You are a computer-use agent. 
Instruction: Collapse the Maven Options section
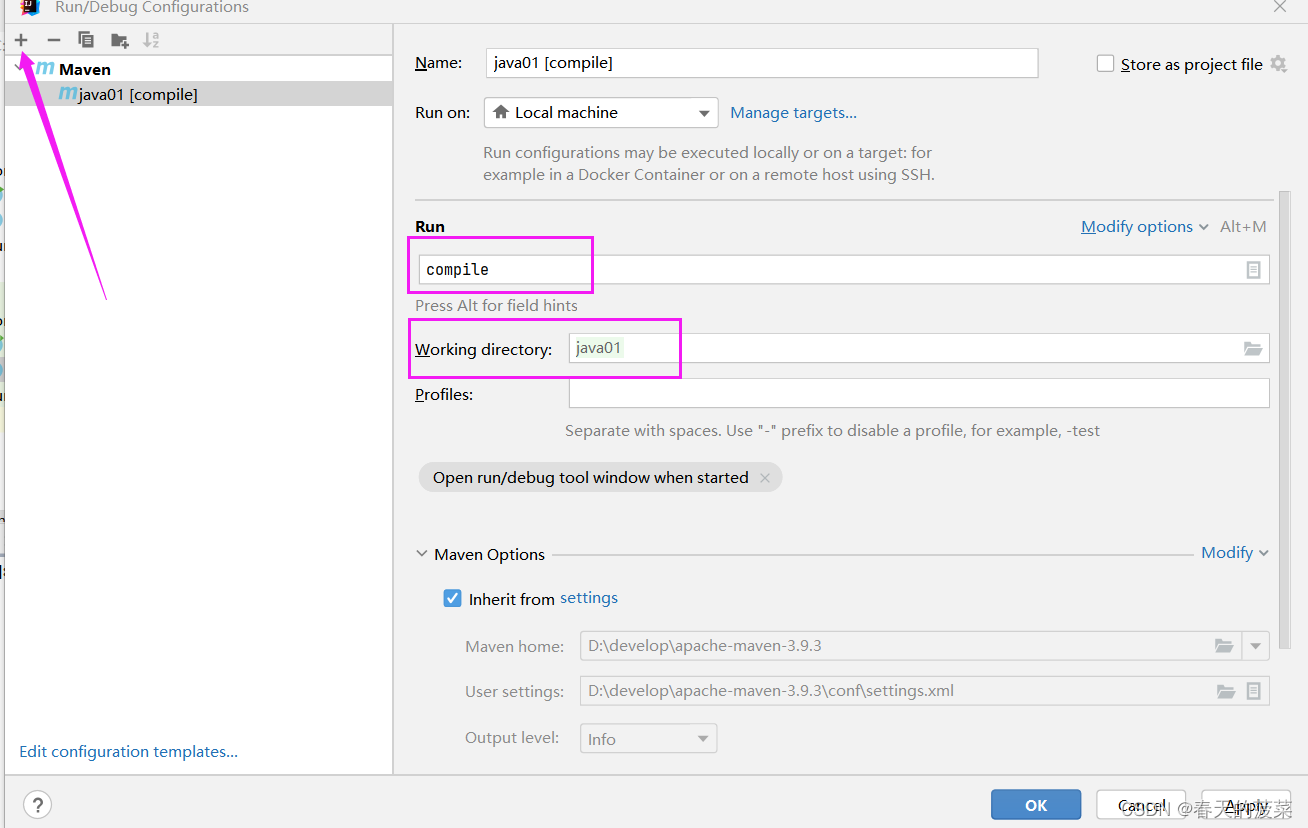[x=422, y=554]
